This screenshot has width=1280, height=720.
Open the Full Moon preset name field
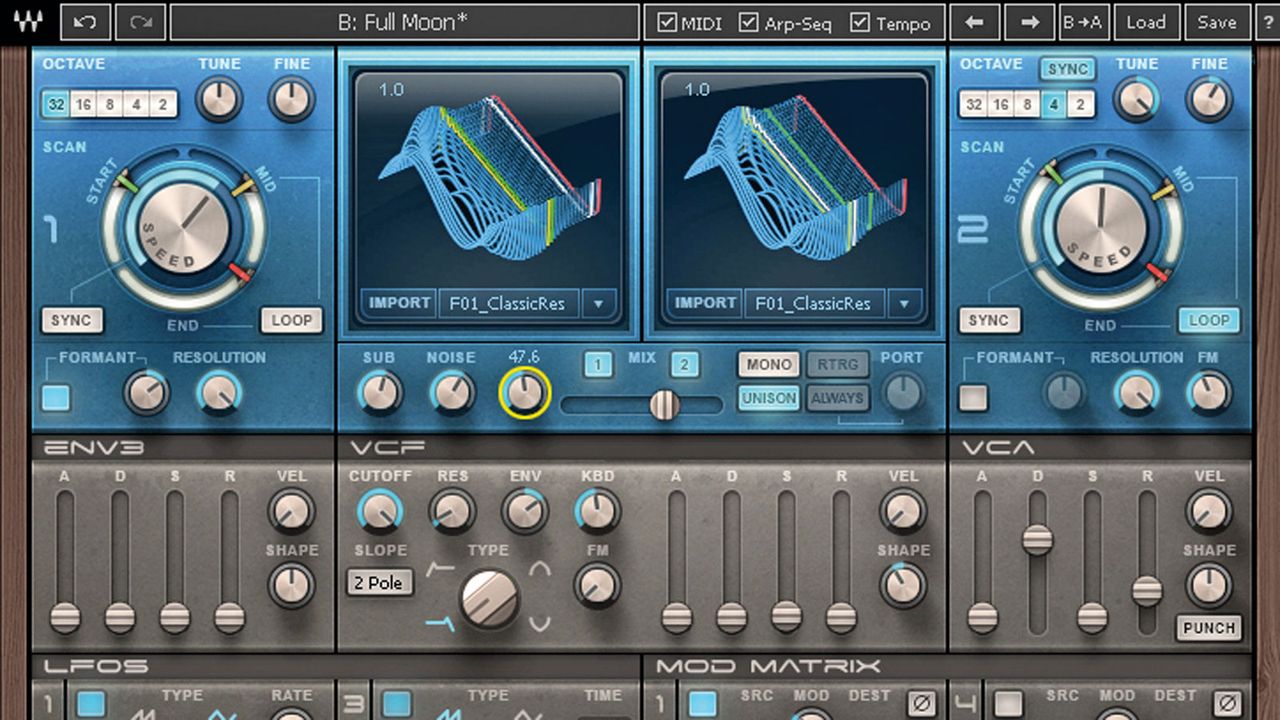pos(404,22)
